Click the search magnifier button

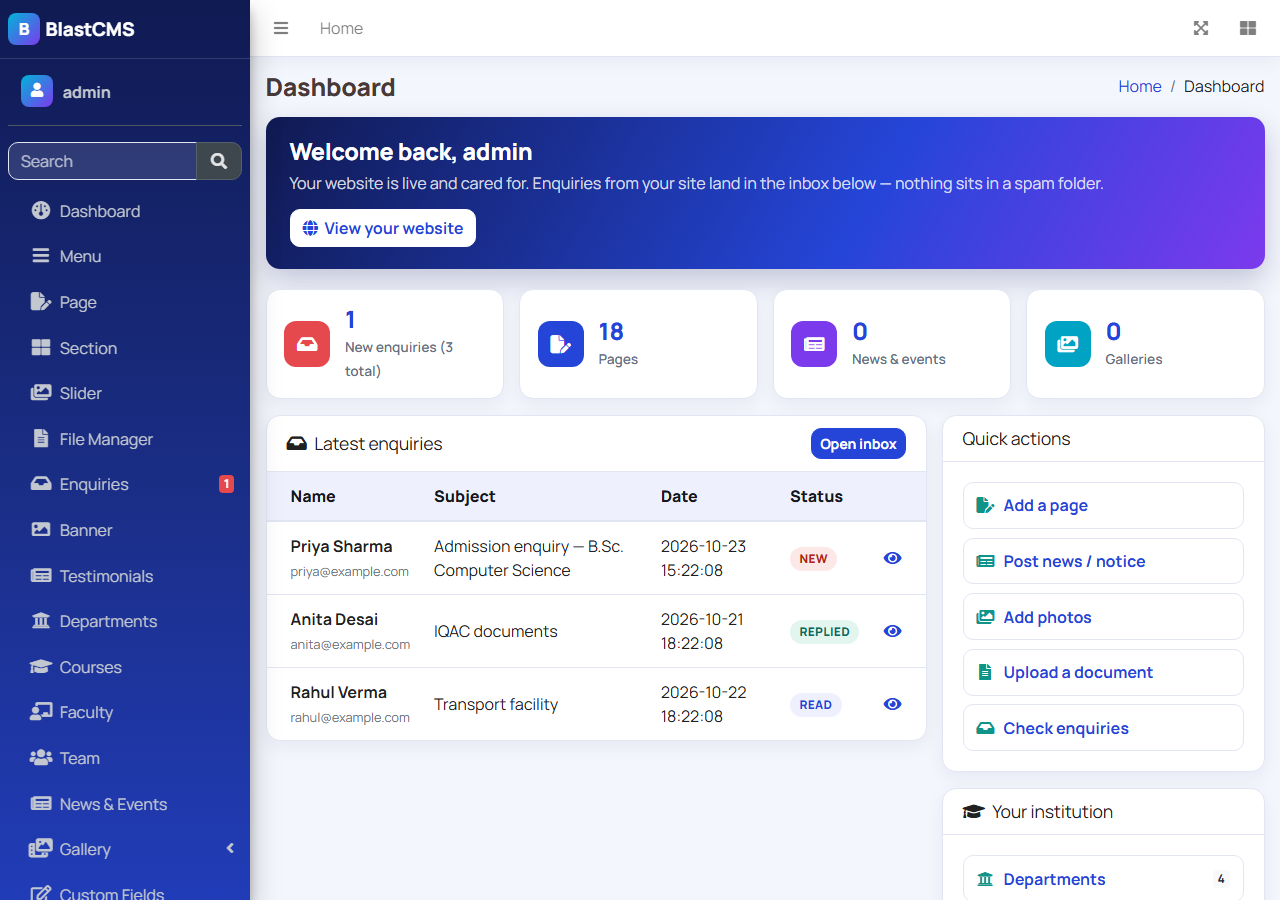pyautogui.click(x=219, y=161)
